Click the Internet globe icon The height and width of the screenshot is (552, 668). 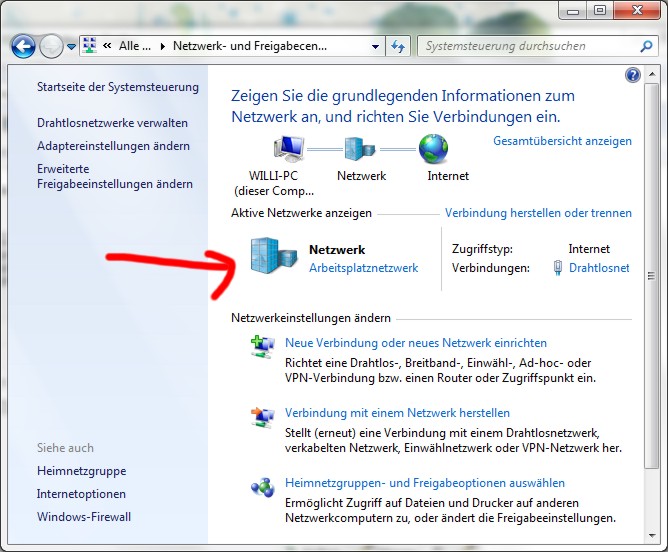(x=433, y=151)
